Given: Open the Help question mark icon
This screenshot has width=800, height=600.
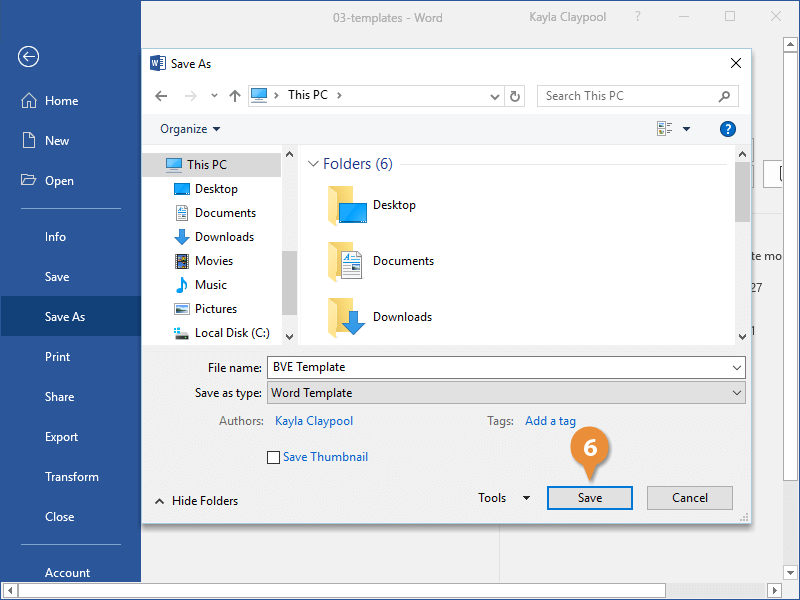Looking at the screenshot, I should [728, 128].
